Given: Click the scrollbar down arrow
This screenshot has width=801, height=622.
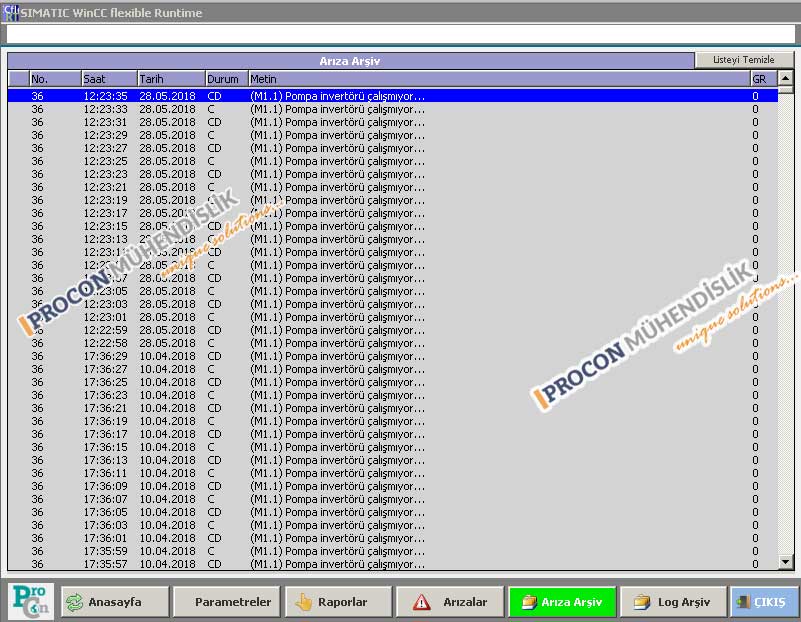Looking at the screenshot, I should [785, 562].
